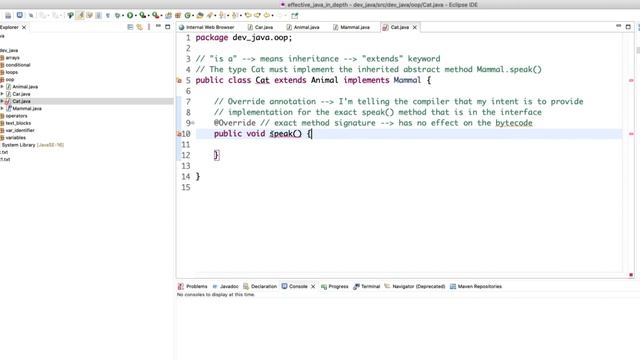Image resolution: width=640 pixels, height=360 pixels.
Task: Switch to Car.java editor tab
Action: coord(260,27)
